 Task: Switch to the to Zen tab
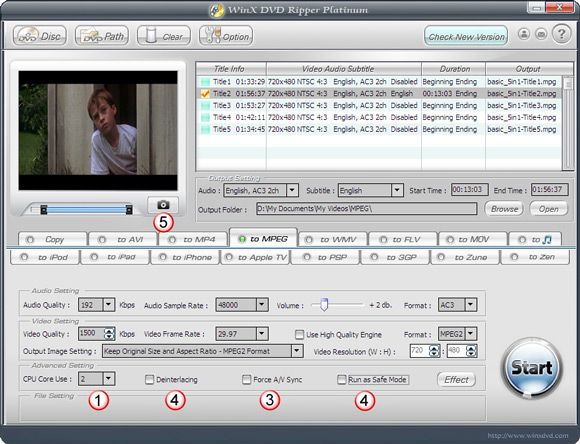[535, 257]
